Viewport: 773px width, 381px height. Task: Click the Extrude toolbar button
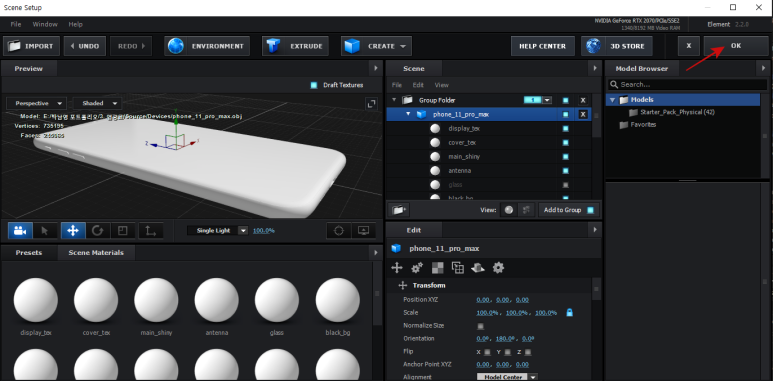click(295, 46)
